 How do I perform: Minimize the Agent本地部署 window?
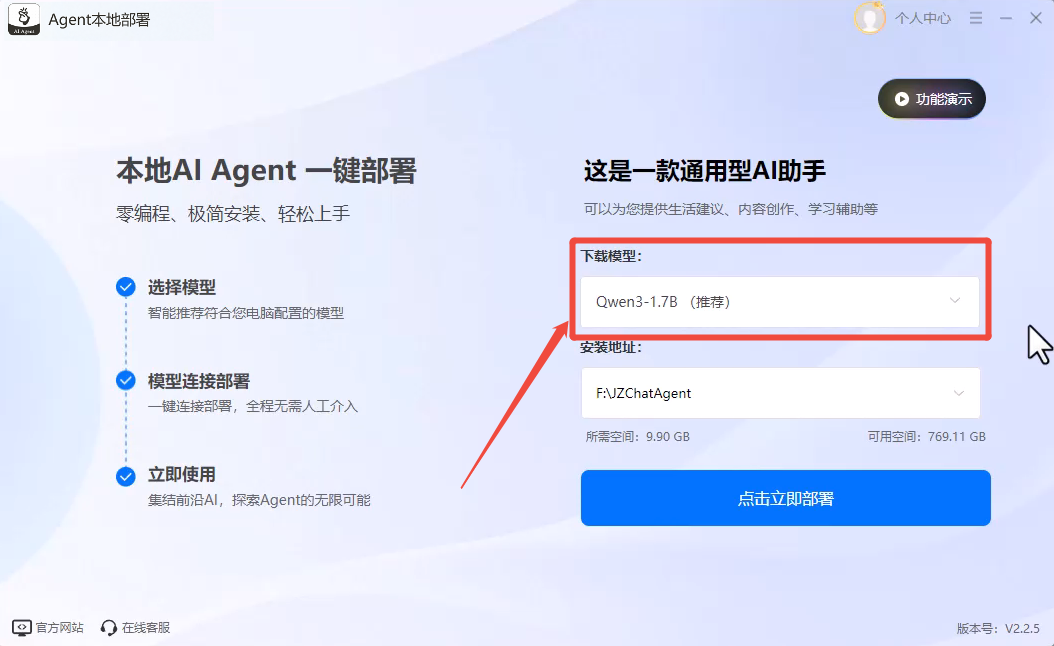1006,19
